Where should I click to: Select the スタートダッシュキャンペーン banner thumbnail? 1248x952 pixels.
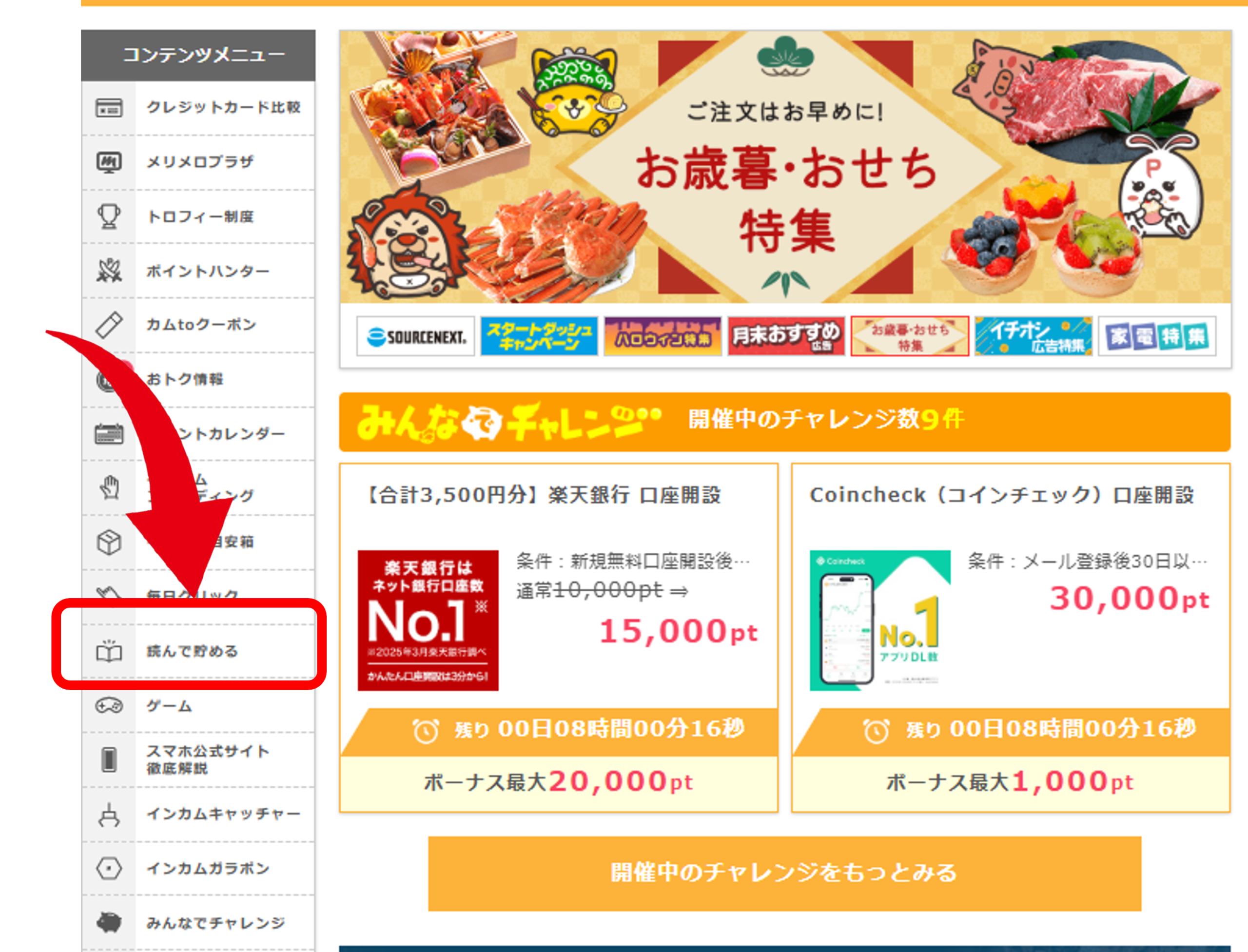point(539,336)
